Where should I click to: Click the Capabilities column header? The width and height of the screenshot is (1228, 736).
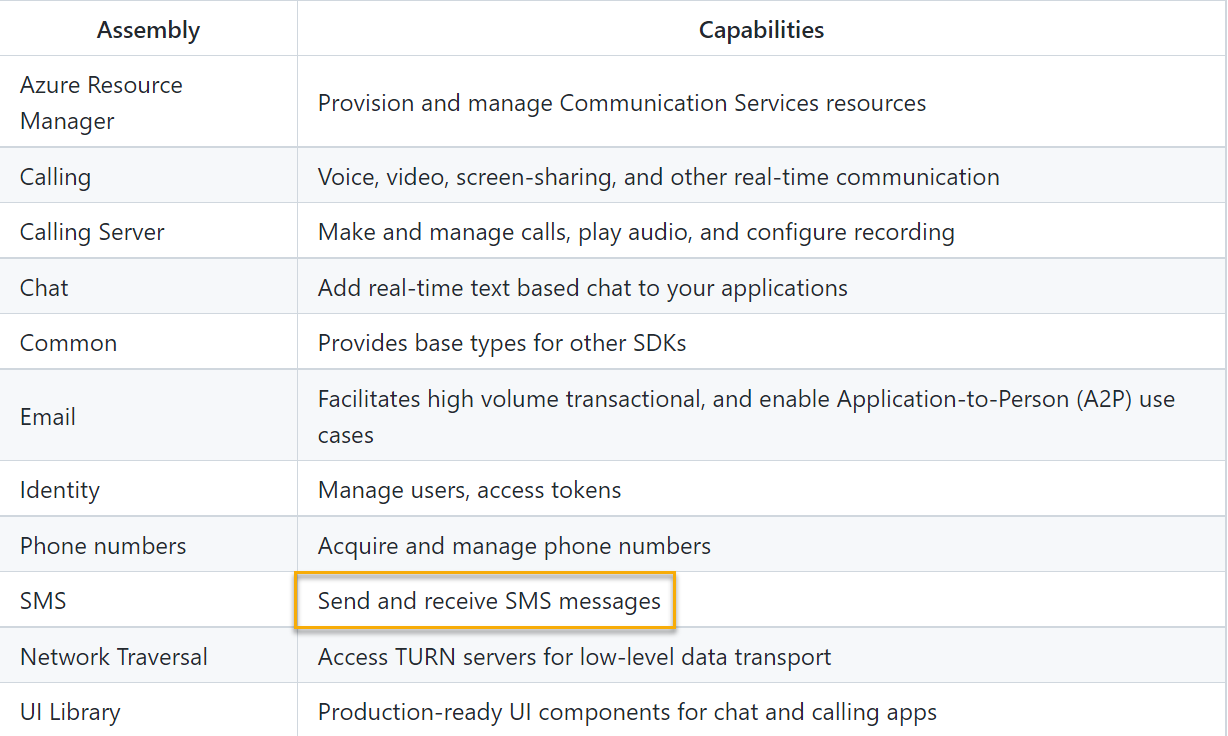click(761, 30)
